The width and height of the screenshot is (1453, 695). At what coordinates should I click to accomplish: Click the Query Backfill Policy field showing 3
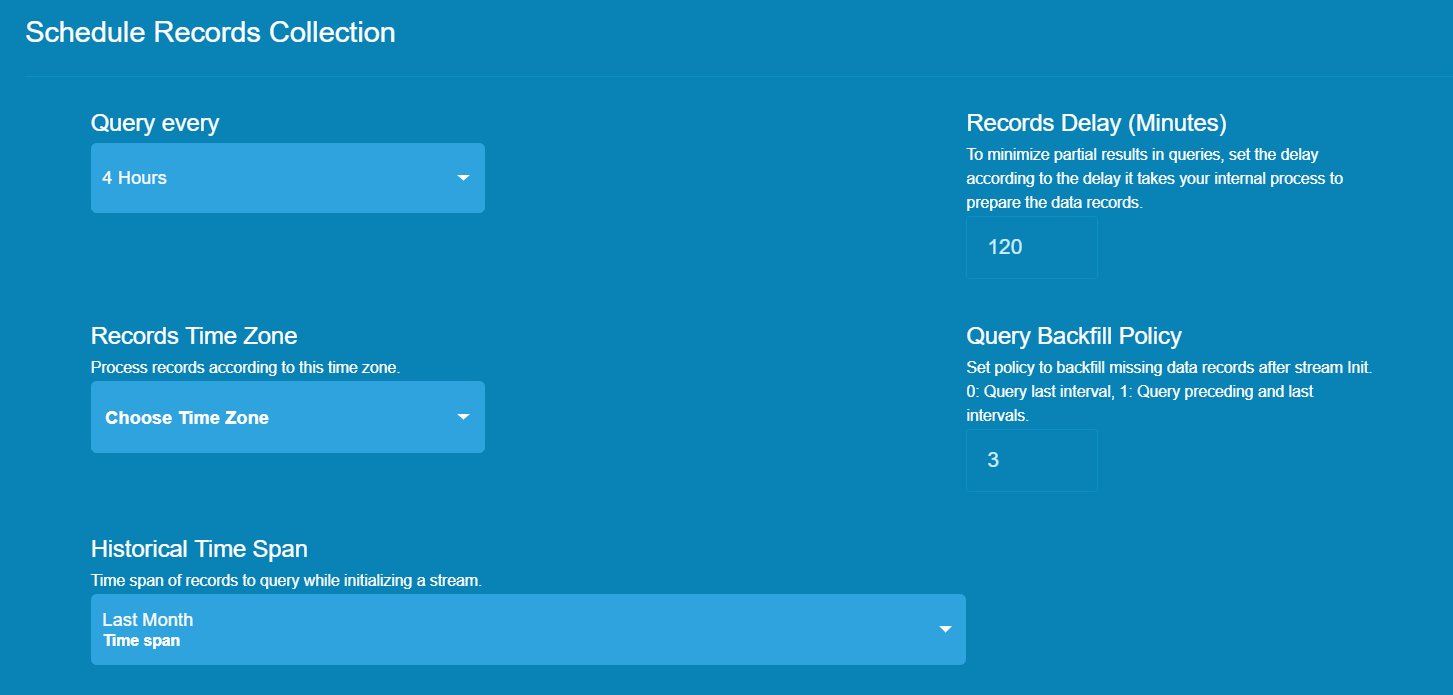tap(1031, 460)
